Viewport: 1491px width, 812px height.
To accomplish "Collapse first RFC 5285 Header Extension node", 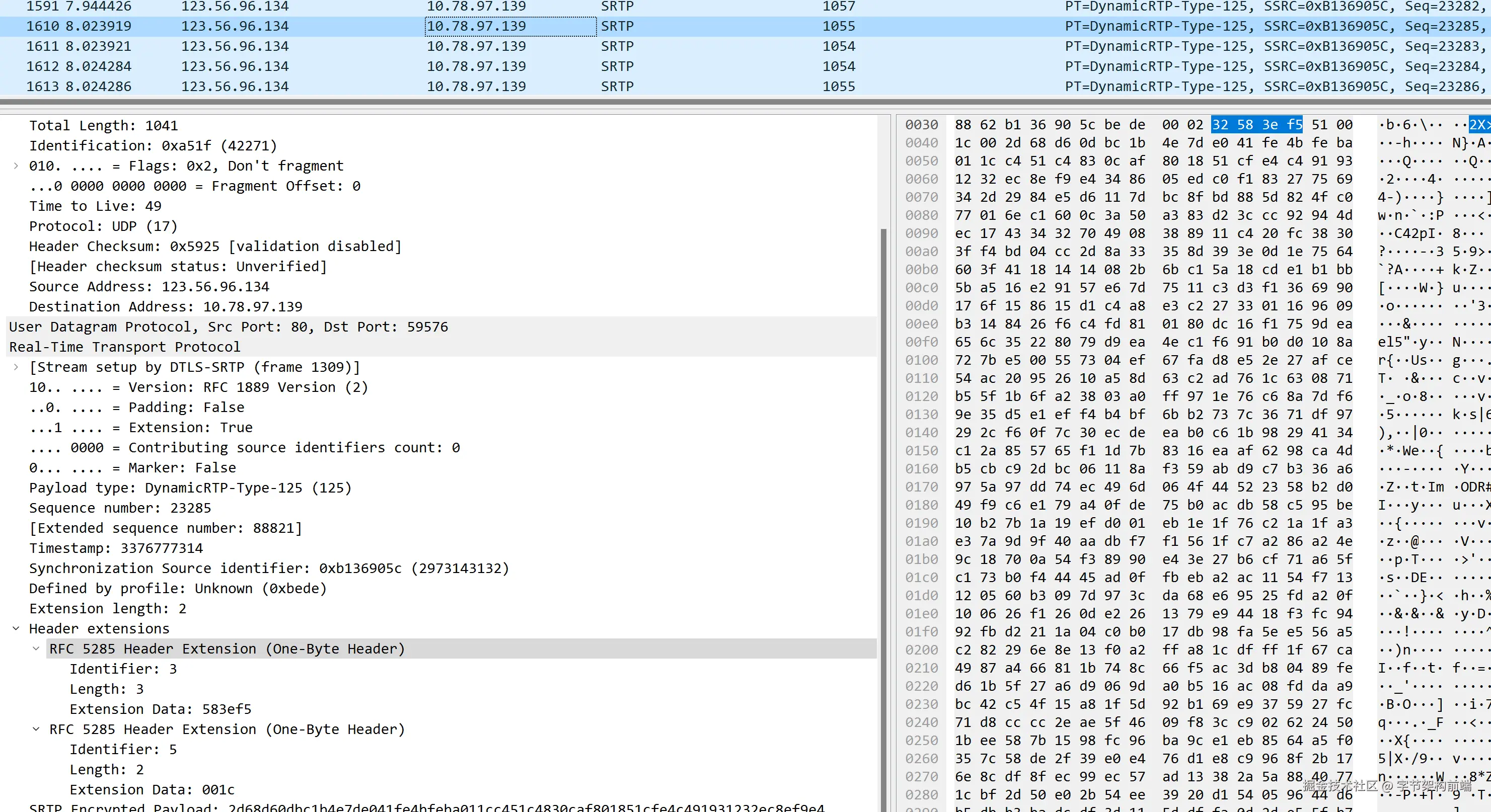I will (36, 649).
